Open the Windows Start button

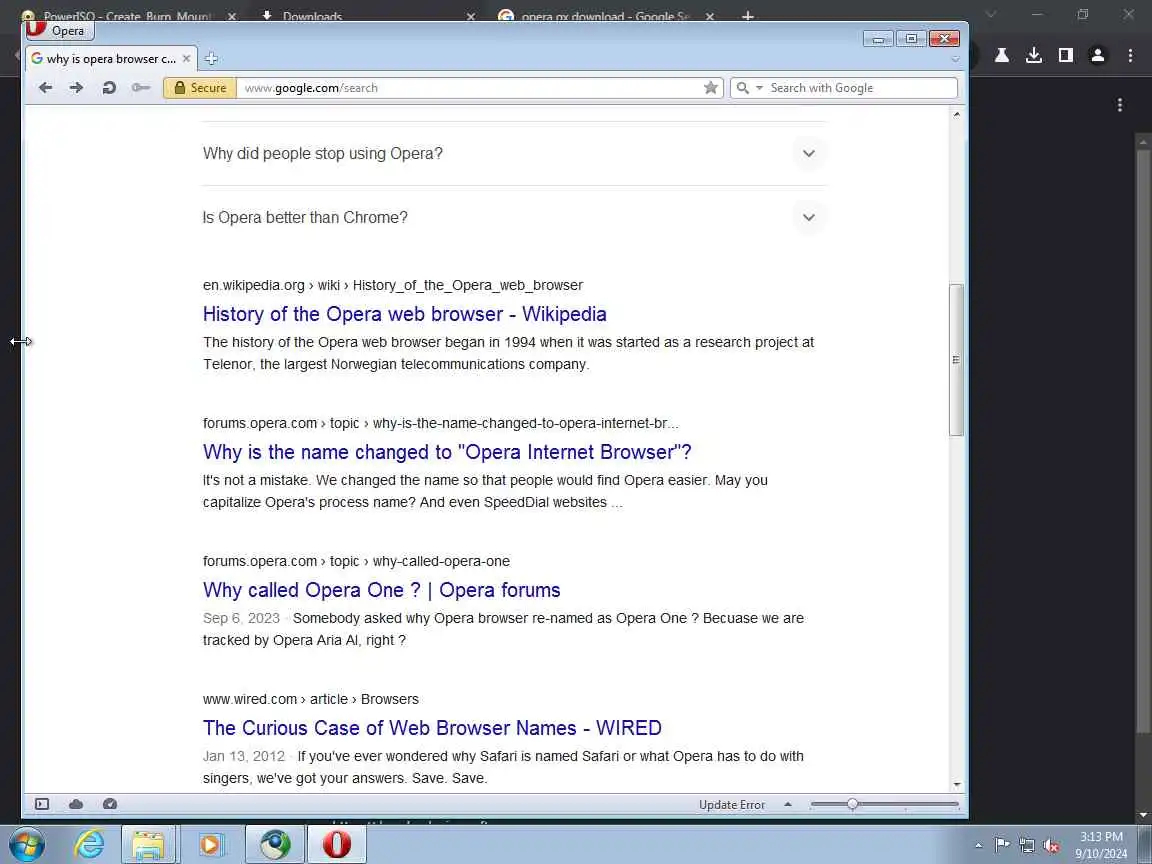[x=26, y=844]
